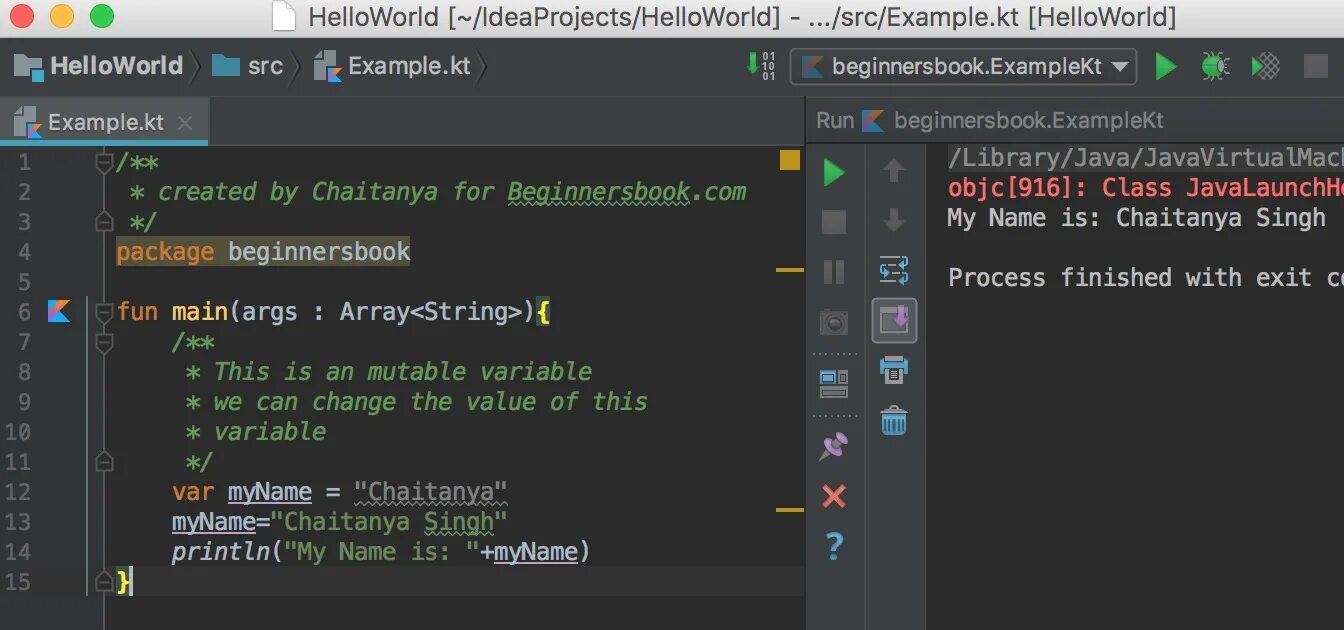Click the var keyword on line 12
Screen dimensions: 1344x630
tap(193, 492)
